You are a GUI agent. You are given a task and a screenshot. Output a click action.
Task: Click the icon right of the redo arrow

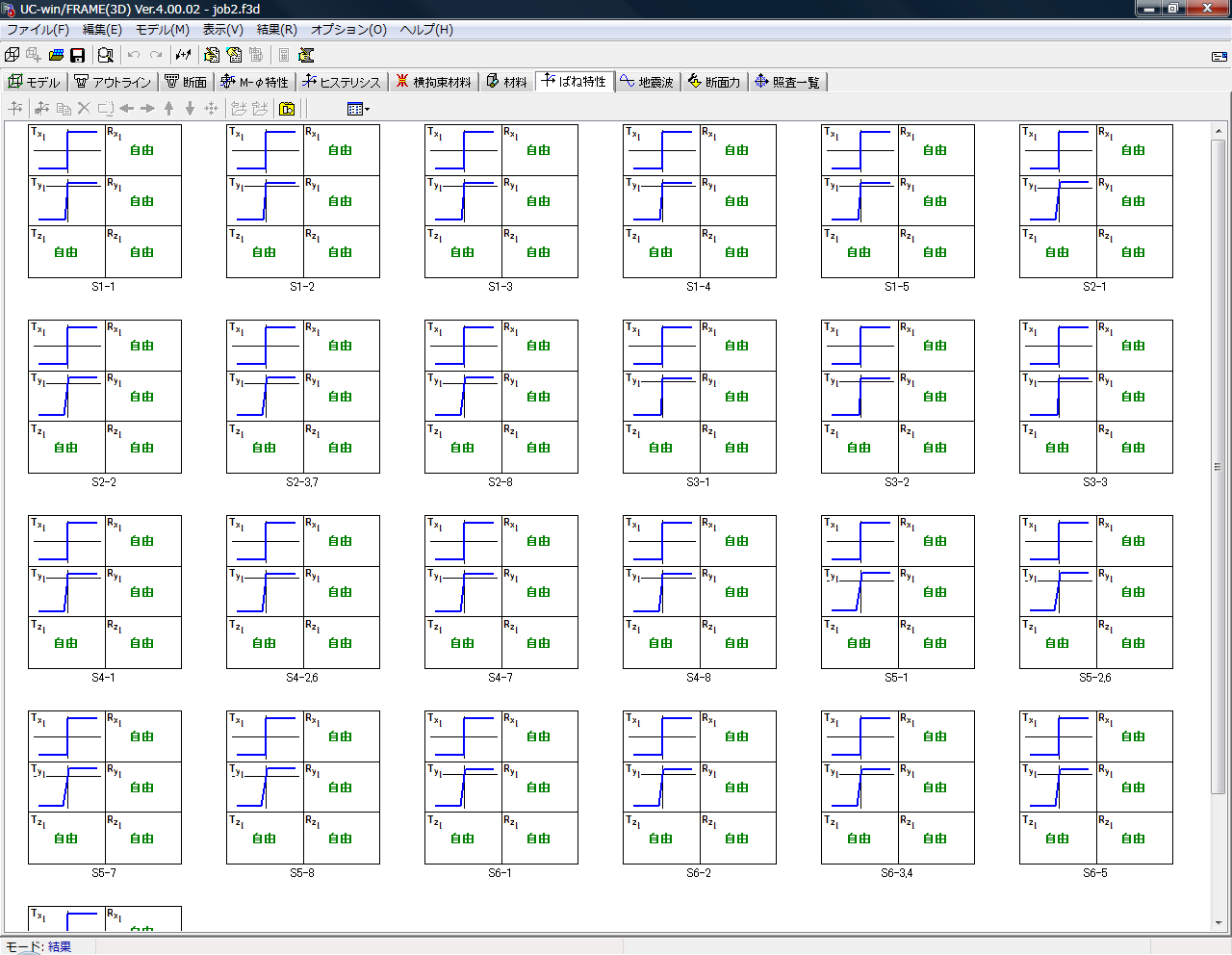183,55
